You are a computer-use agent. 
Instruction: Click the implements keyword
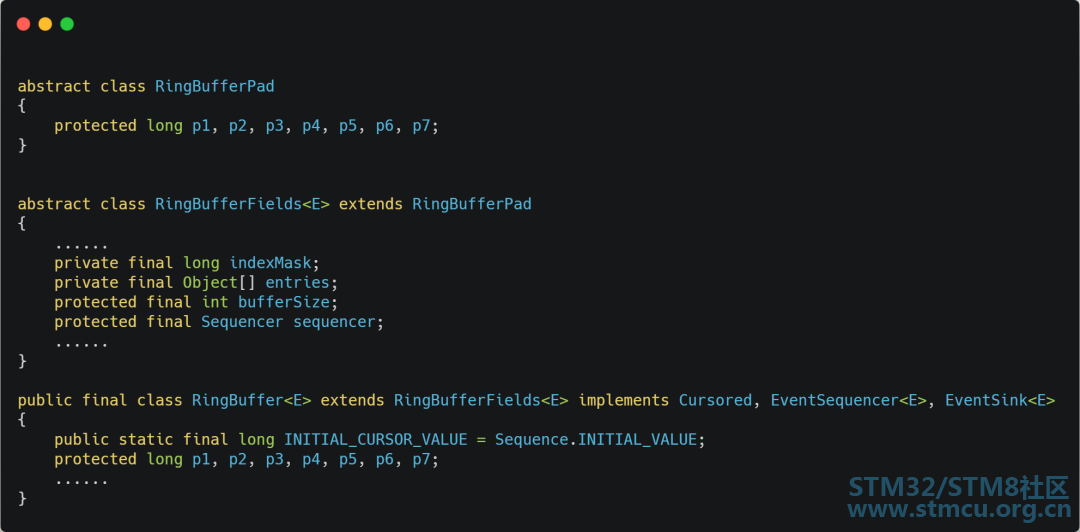[623, 400]
